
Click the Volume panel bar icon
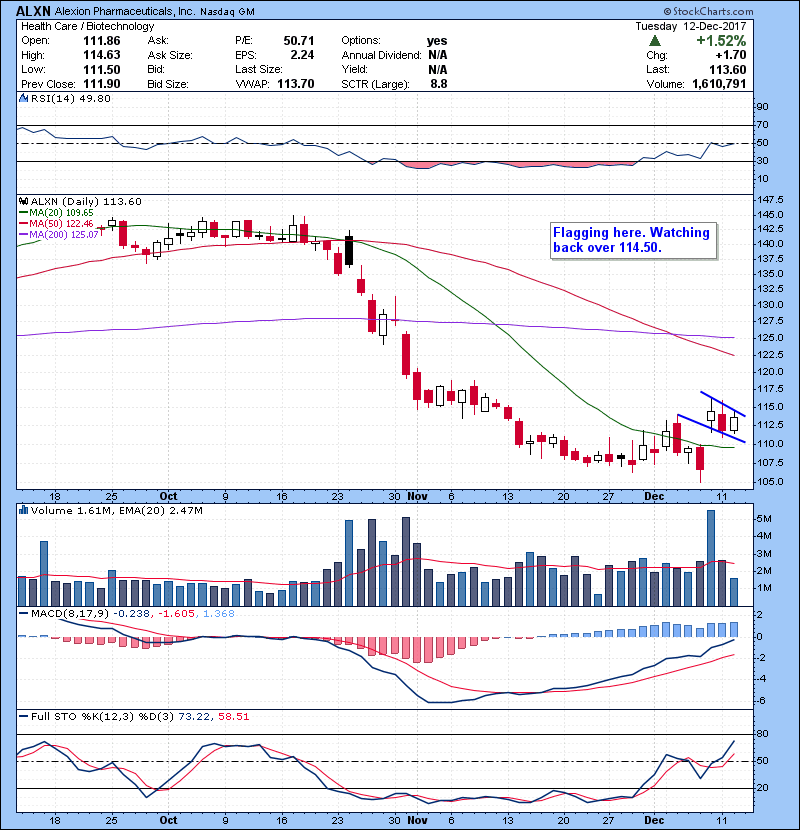point(23,510)
